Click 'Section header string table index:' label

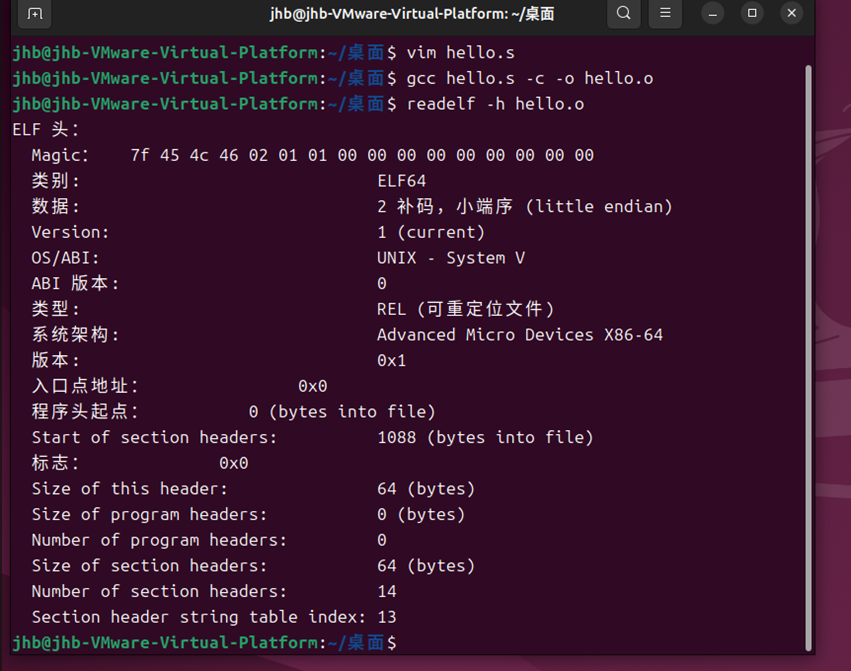[199, 617]
